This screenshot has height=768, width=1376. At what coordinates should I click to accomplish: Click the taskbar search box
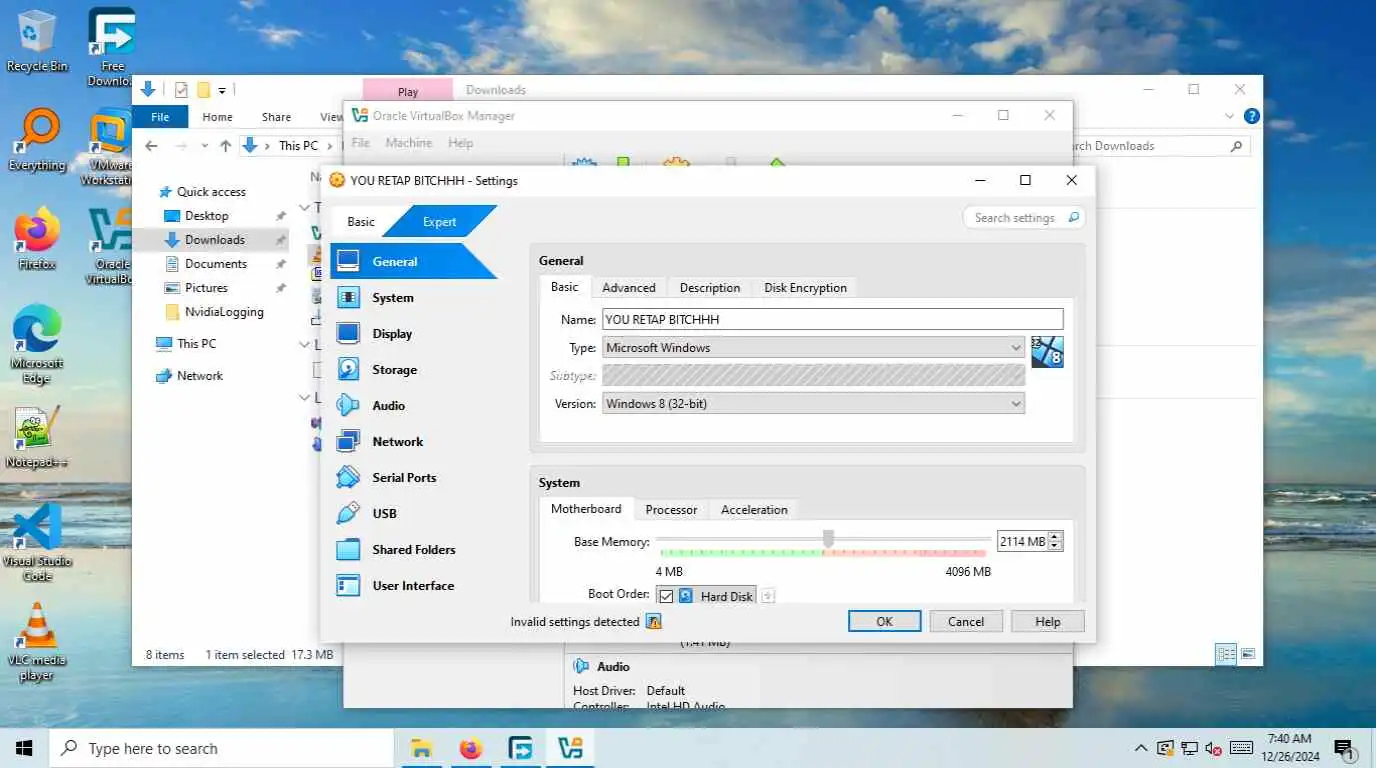[221, 748]
